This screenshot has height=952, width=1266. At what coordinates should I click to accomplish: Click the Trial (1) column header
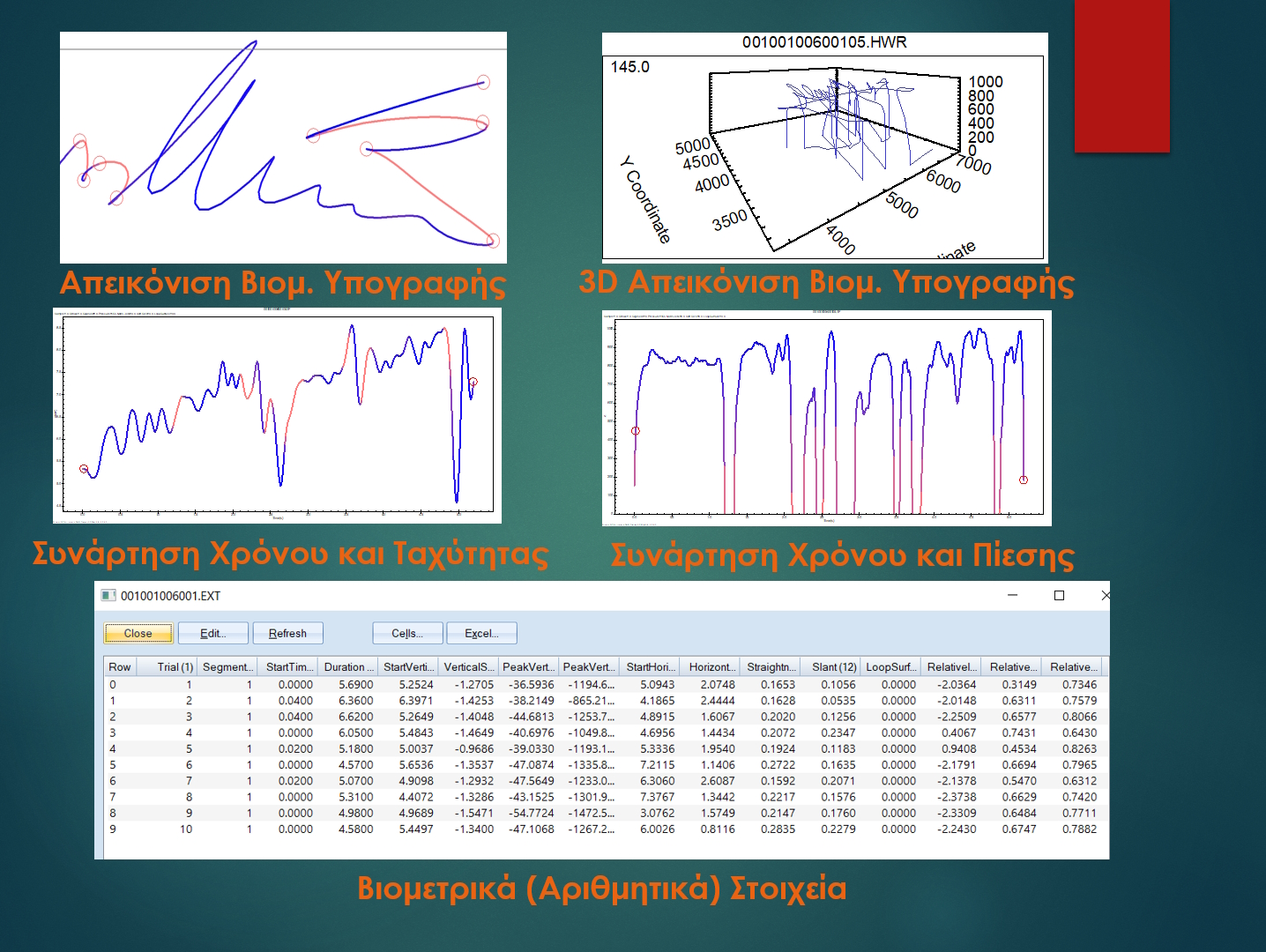[x=175, y=667]
